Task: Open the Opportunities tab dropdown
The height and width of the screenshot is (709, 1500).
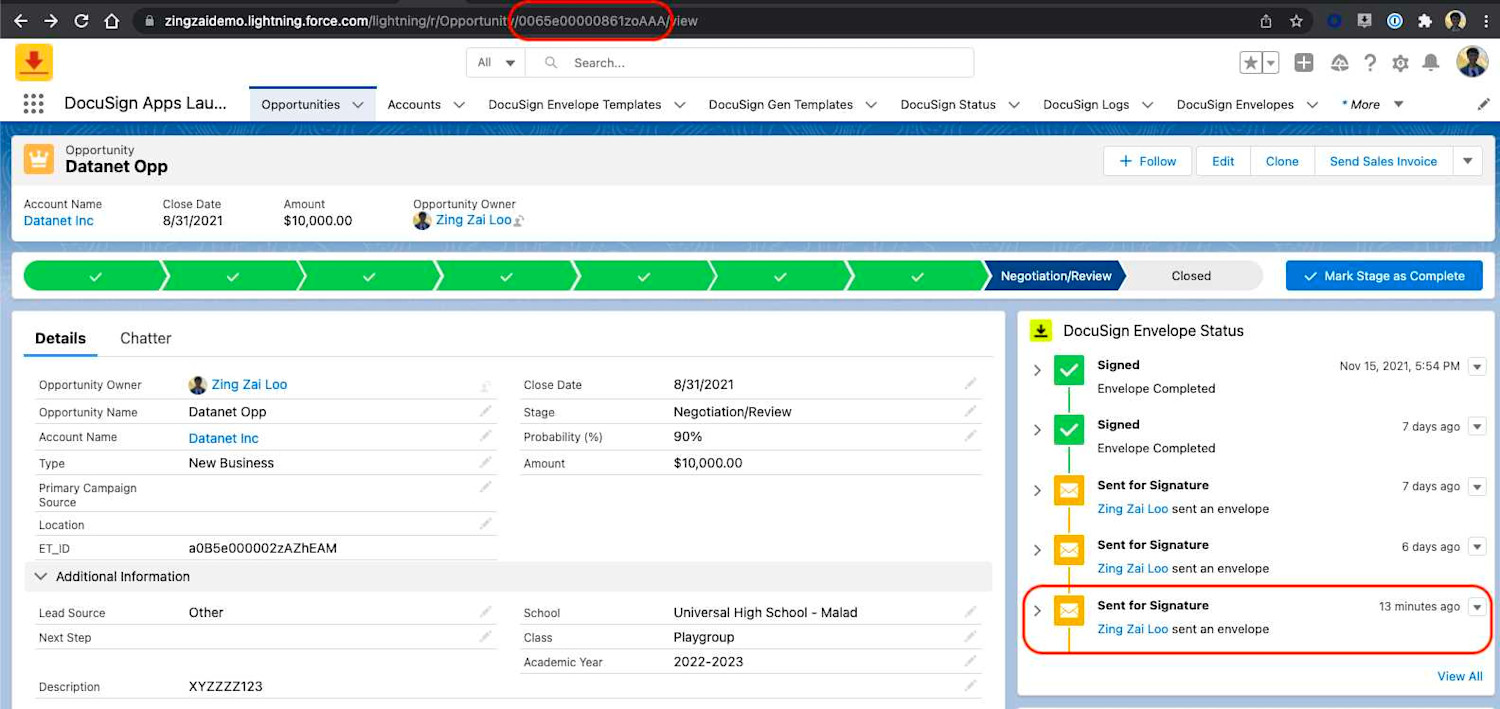Action: pyautogui.click(x=360, y=103)
